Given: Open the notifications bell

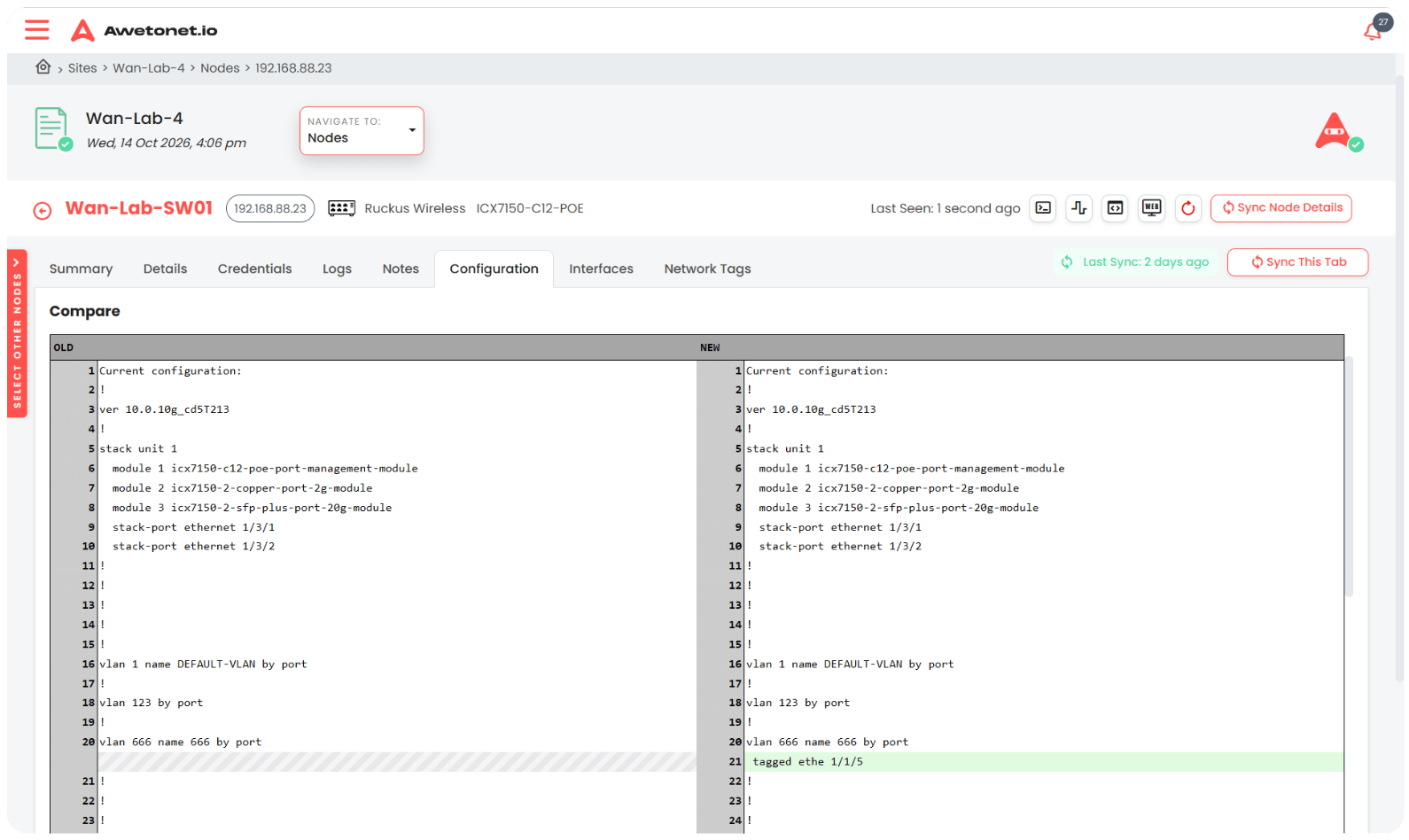Looking at the screenshot, I should pyautogui.click(x=1373, y=32).
